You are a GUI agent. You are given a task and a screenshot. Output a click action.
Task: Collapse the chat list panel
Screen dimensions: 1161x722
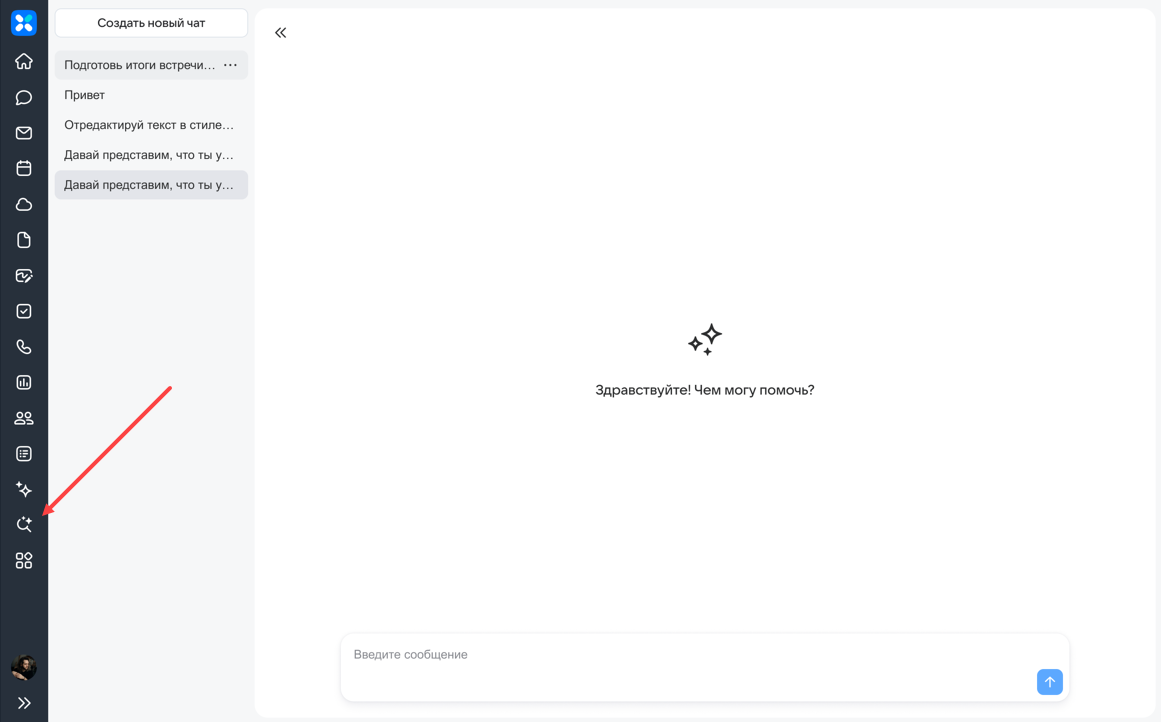281,33
